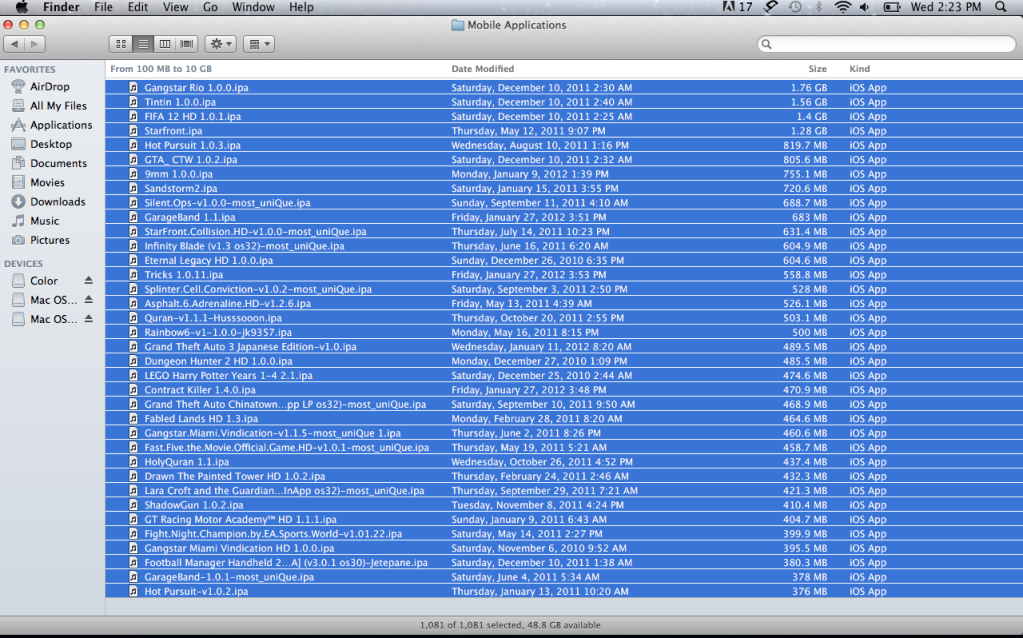Image resolution: width=1023 pixels, height=638 pixels.
Task: Open the Apple menu
Action: 22,7
